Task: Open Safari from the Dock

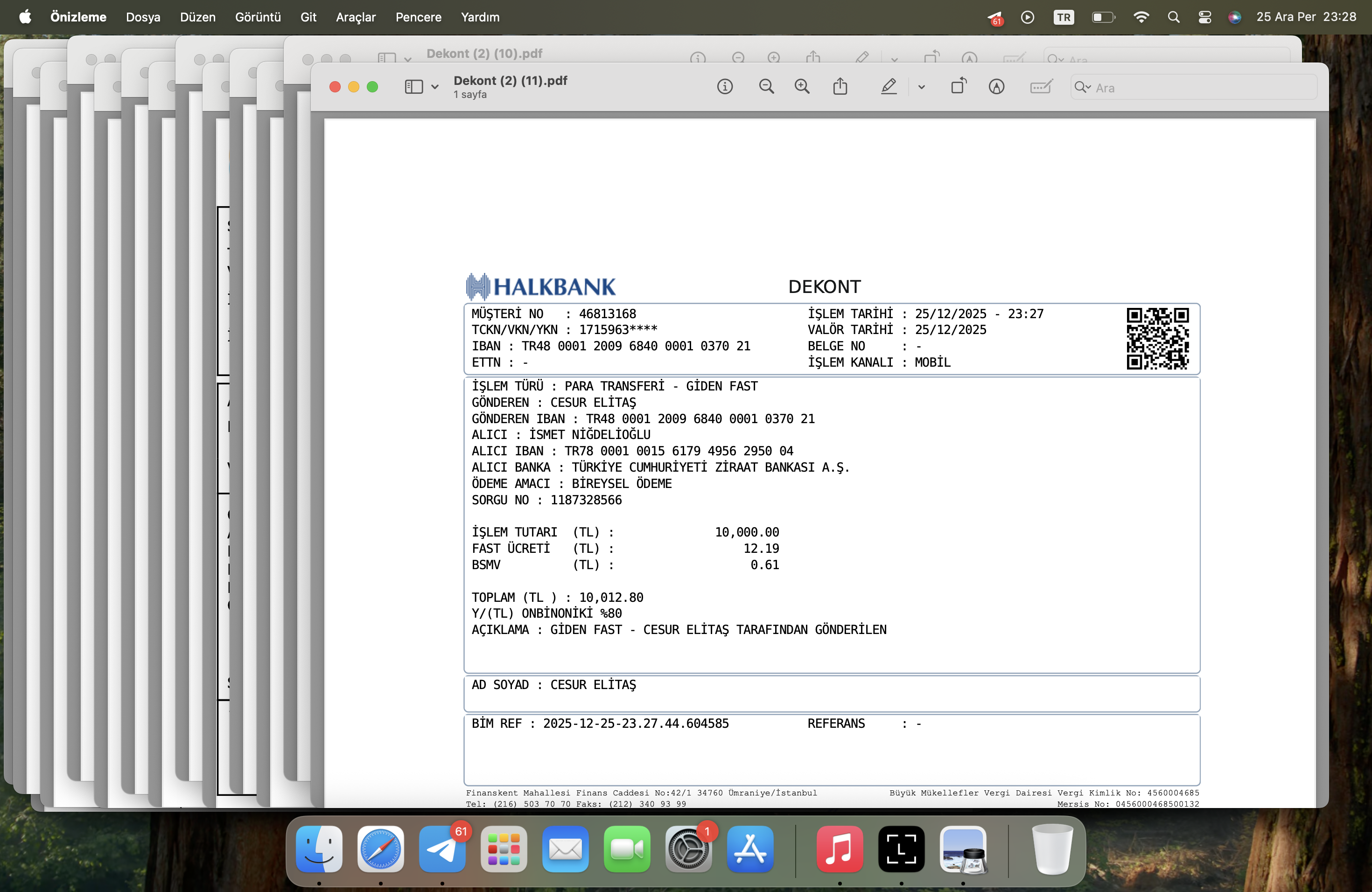Action: coord(380,849)
